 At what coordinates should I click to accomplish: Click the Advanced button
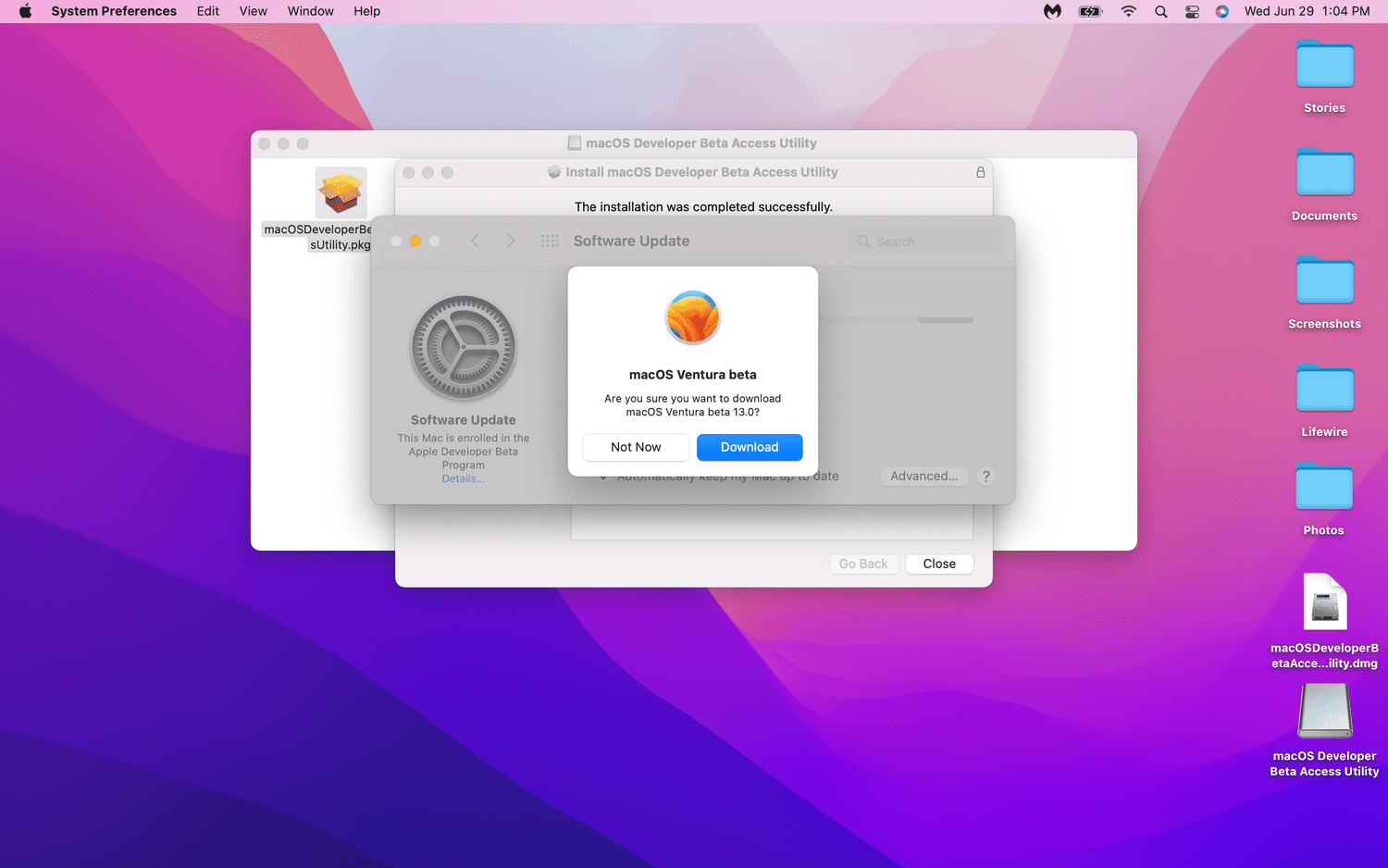pos(924,476)
